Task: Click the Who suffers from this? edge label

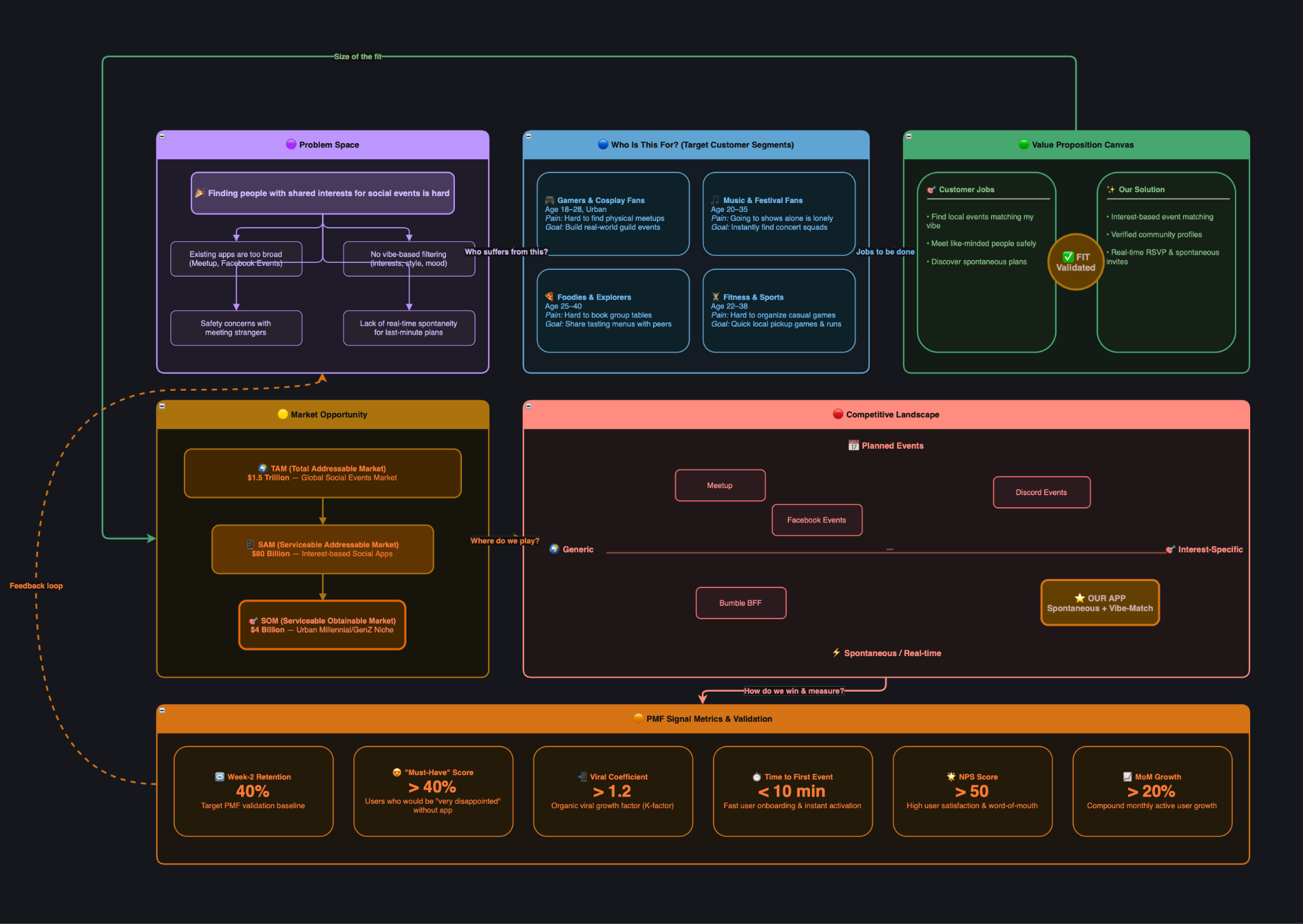Action: tap(506, 251)
